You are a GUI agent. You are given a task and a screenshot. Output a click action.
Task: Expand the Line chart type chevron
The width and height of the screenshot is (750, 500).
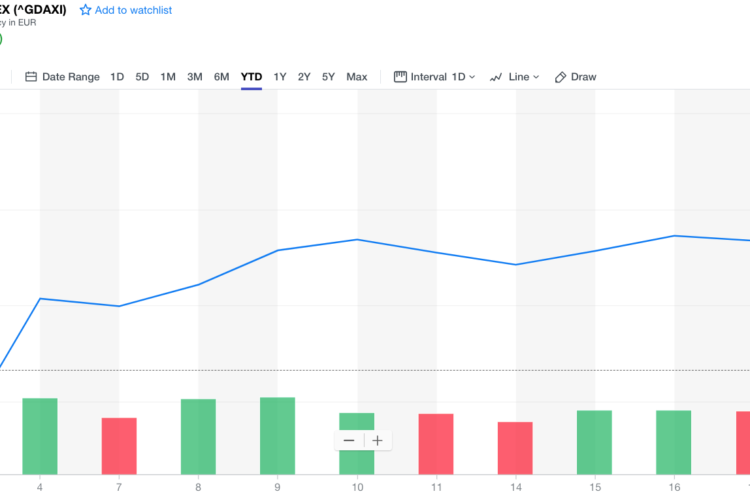[536, 77]
